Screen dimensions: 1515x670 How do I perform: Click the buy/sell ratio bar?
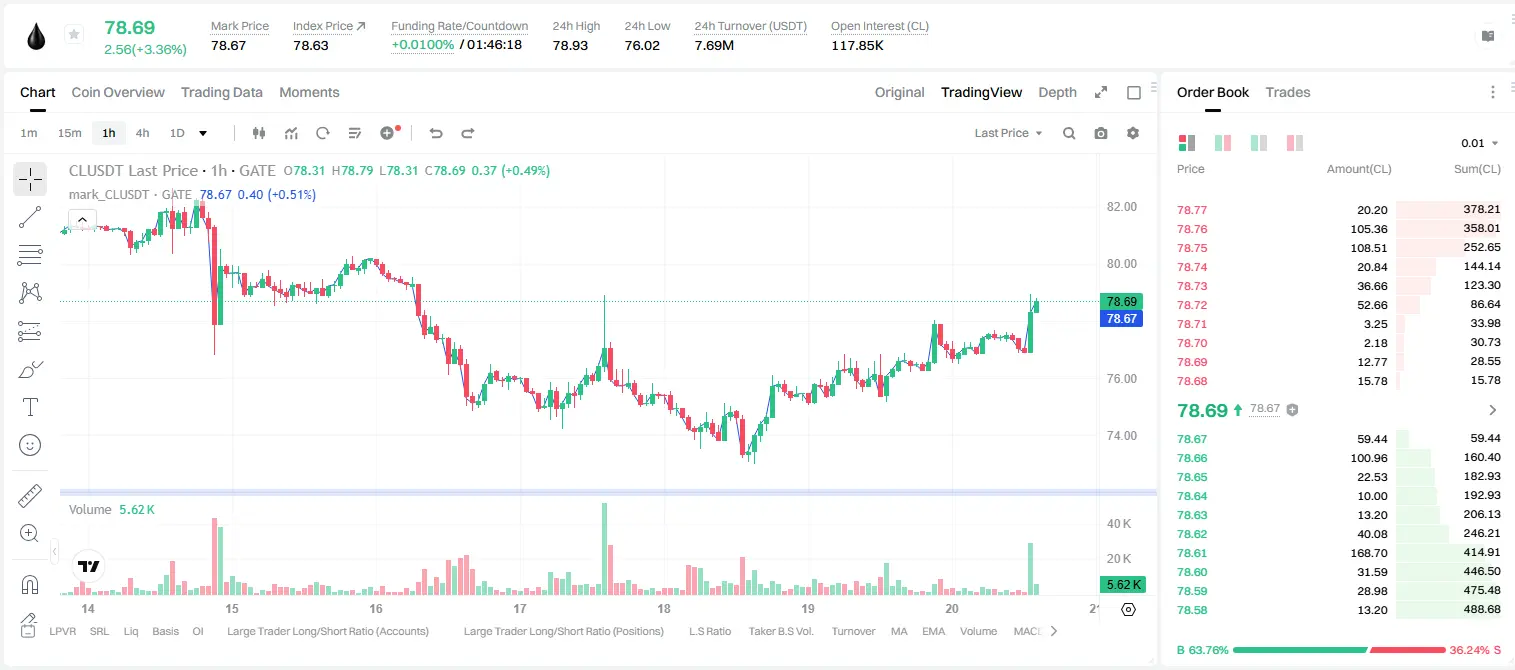[1339, 650]
